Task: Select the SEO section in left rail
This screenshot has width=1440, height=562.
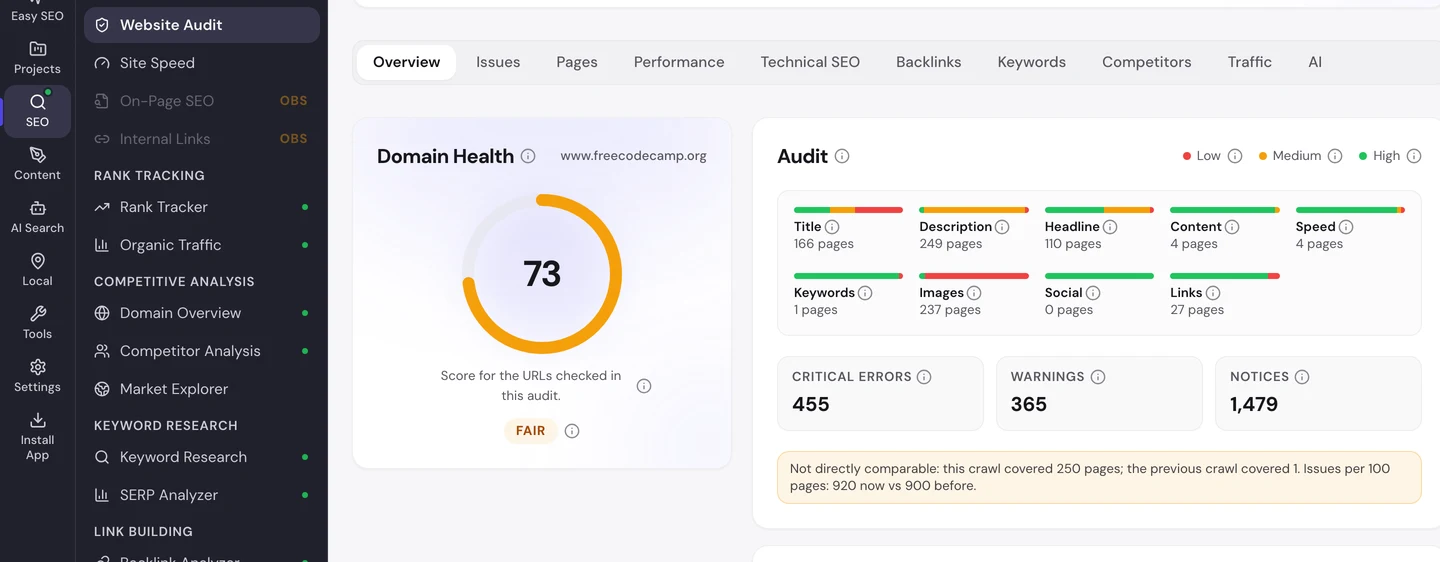Action: [37, 111]
